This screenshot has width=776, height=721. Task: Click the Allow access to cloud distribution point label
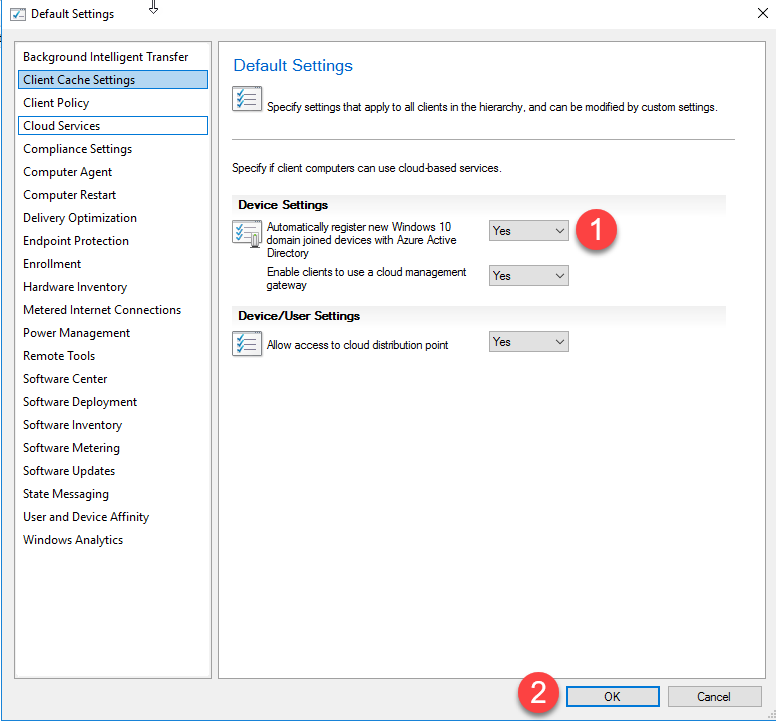357,345
